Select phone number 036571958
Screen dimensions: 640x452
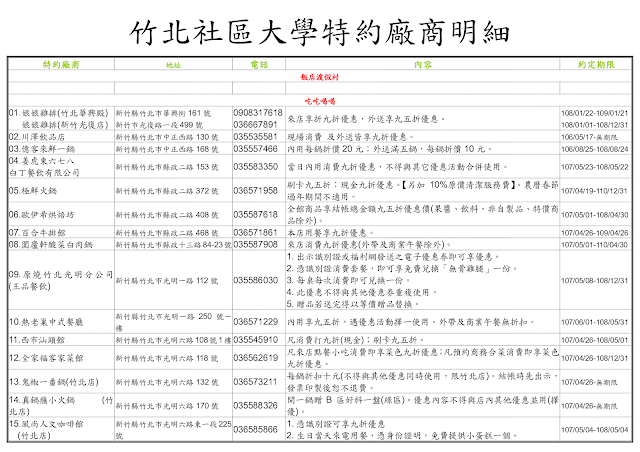255,190
